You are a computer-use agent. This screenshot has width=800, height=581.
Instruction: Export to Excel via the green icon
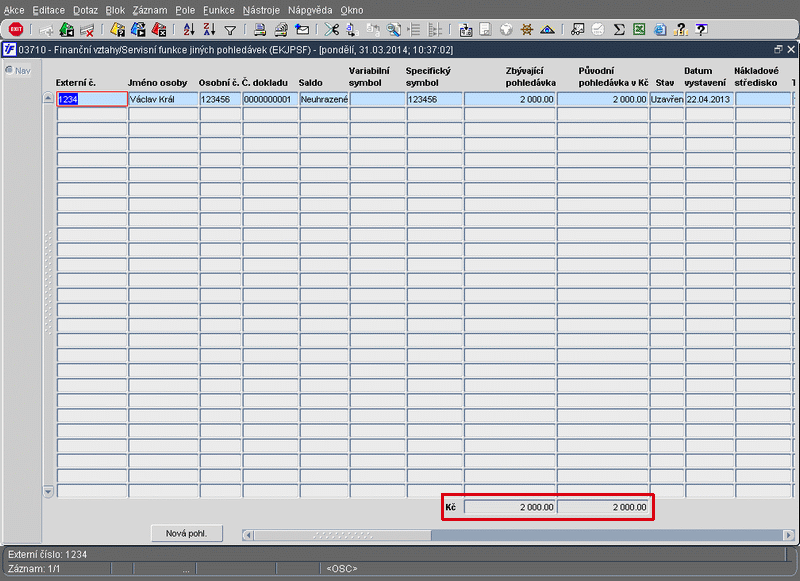pos(639,30)
